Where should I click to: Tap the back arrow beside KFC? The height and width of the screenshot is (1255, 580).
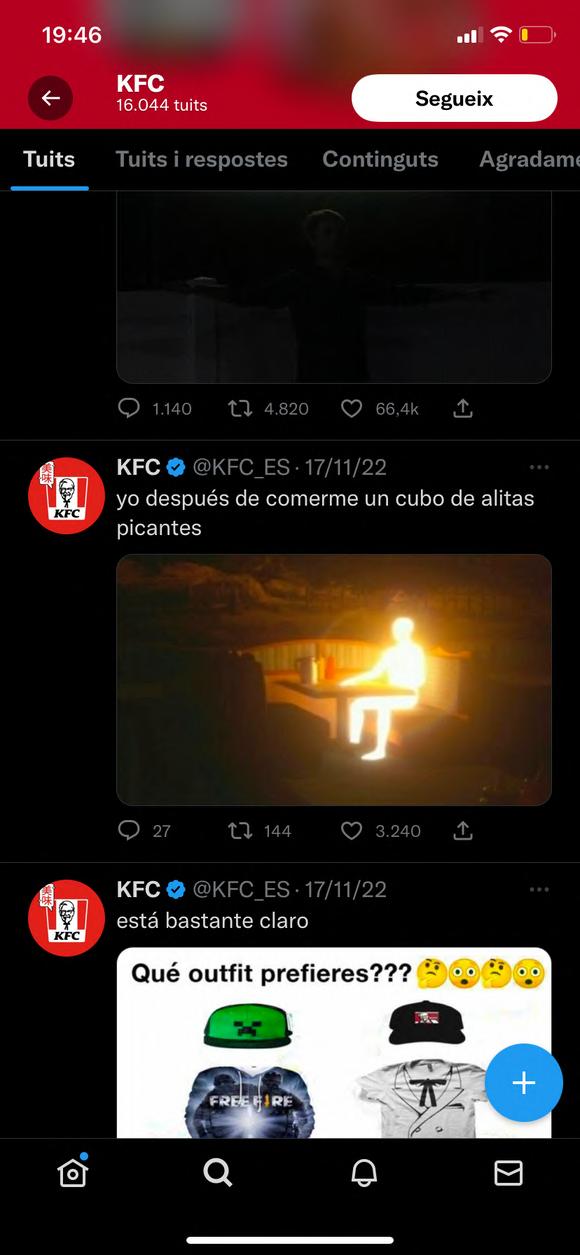coord(50,98)
